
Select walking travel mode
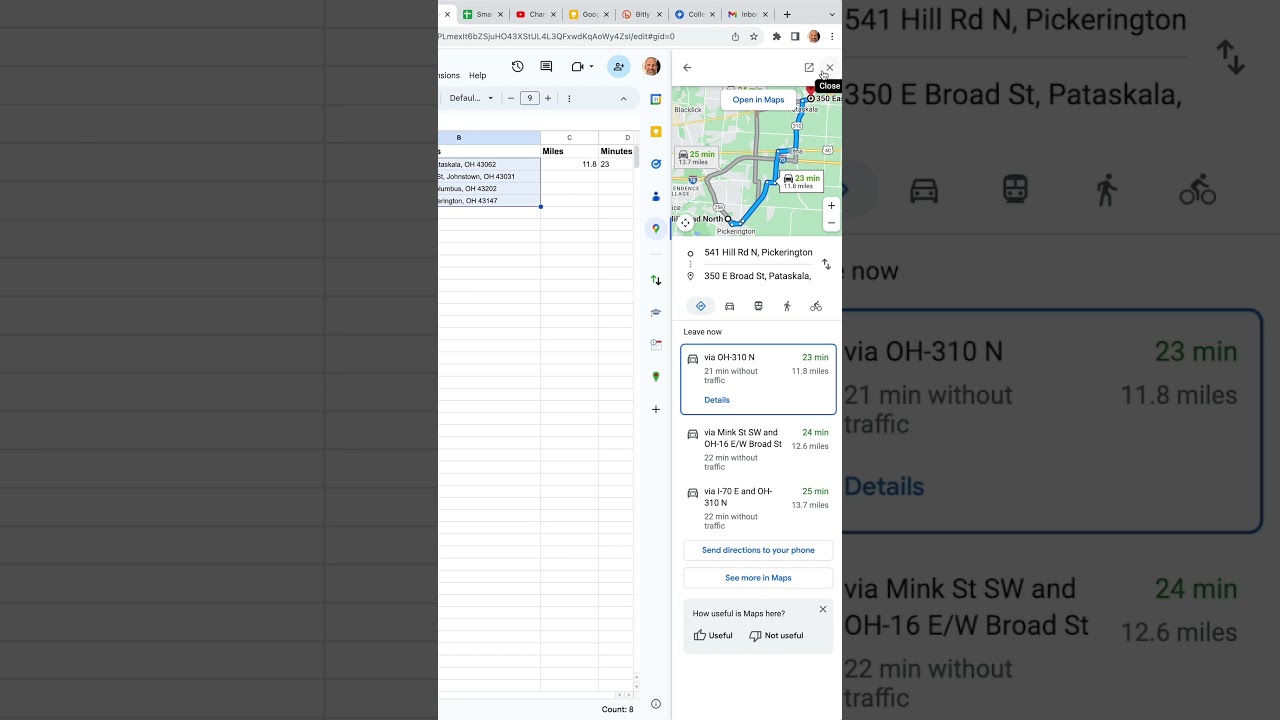coord(787,306)
